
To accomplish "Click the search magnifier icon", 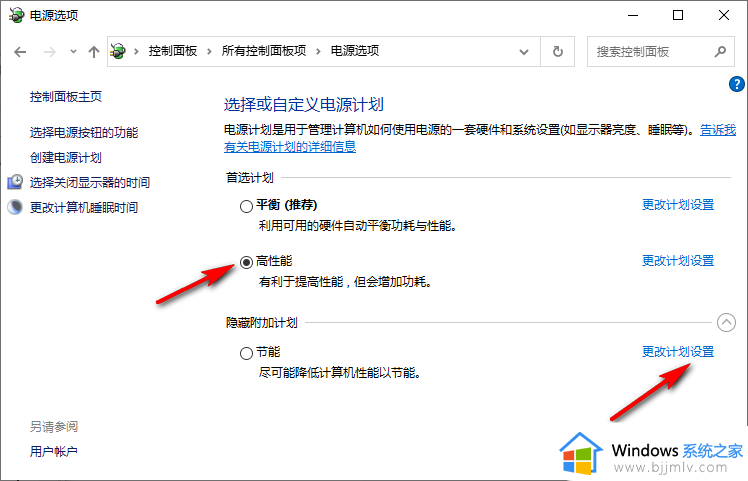I will pyautogui.click(x=719, y=51).
